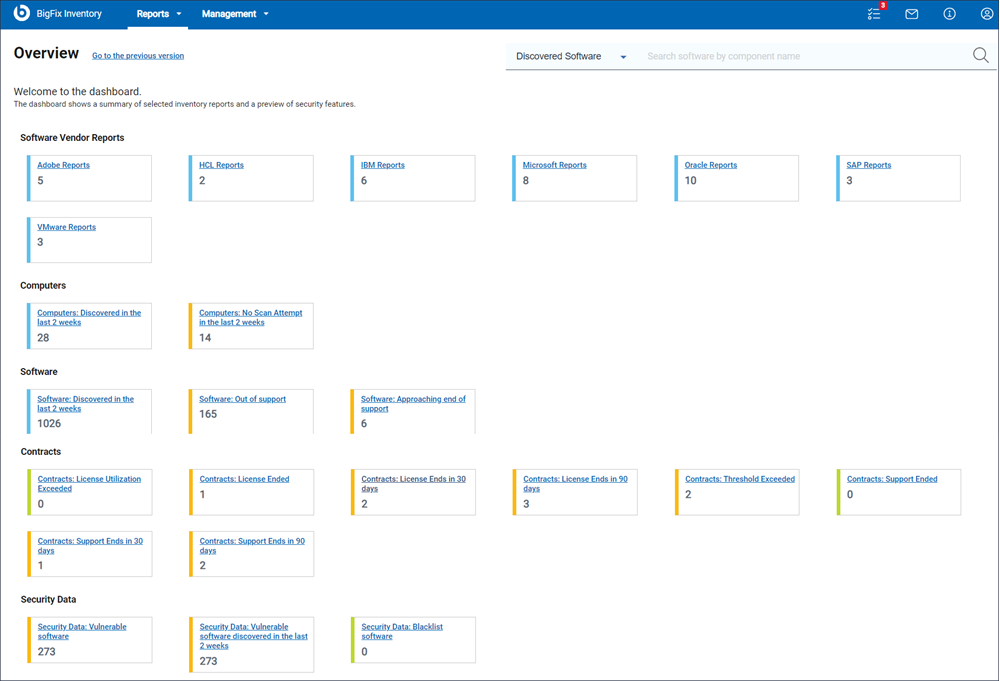Open Software: Discovered in the last 2 weeks

click(85, 404)
